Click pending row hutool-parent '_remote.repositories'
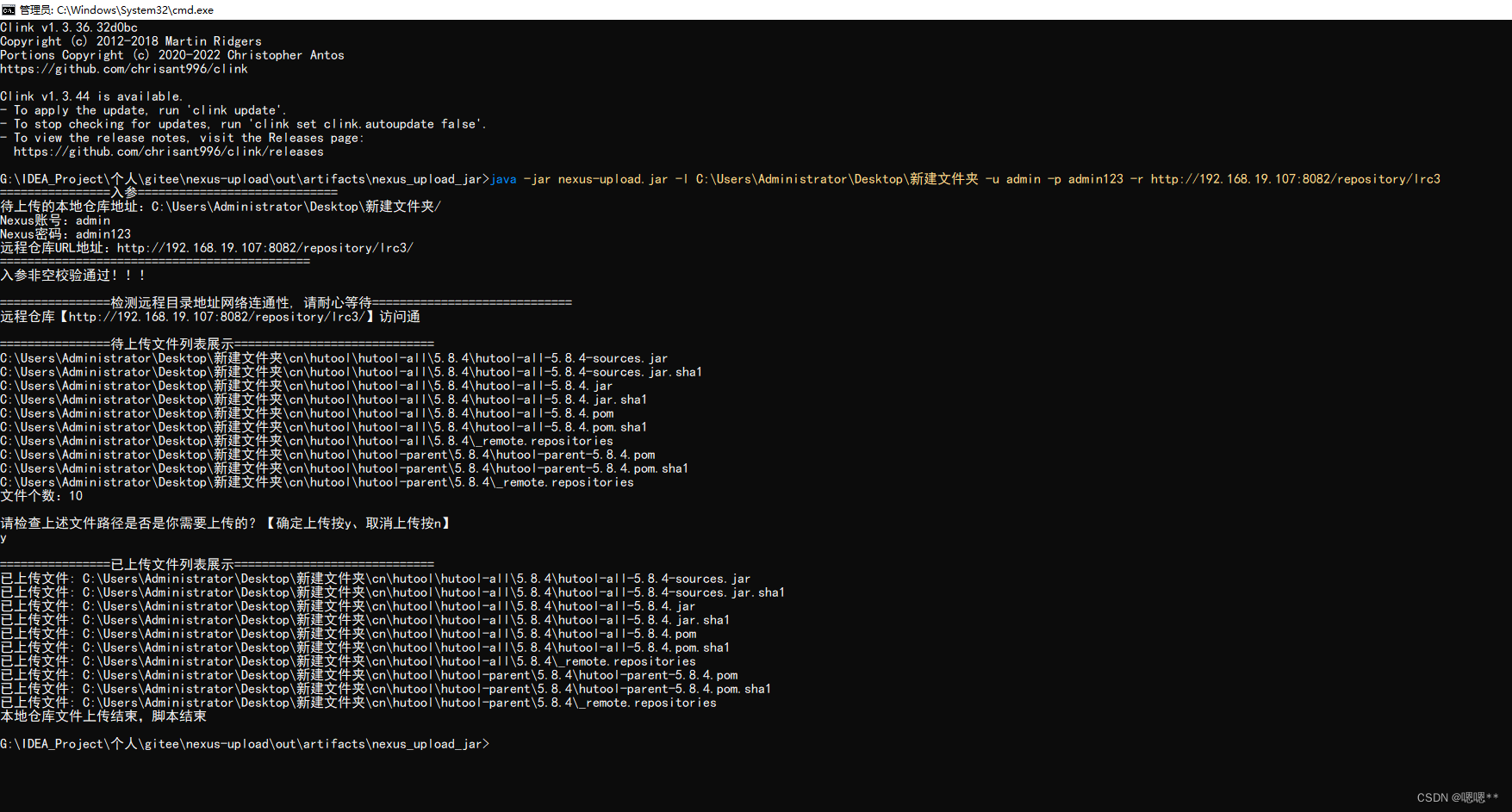The image size is (1512, 812). coord(317,482)
